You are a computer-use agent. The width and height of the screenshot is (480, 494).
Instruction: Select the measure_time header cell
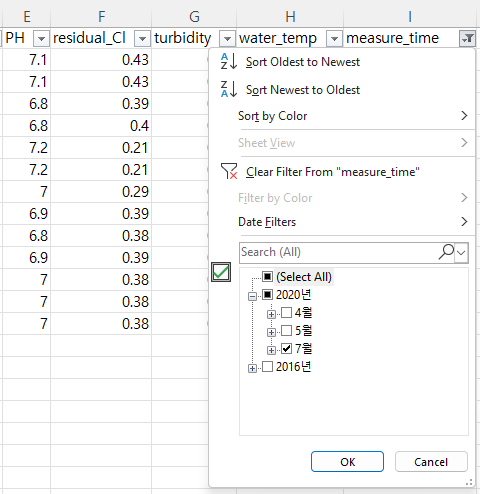[410, 38]
